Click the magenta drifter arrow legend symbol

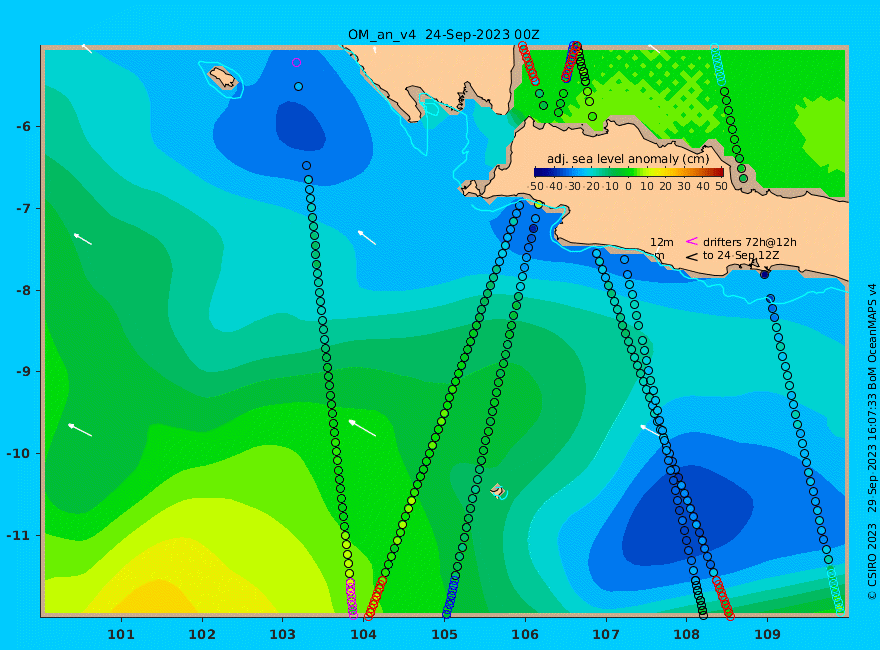click(692, 241)
